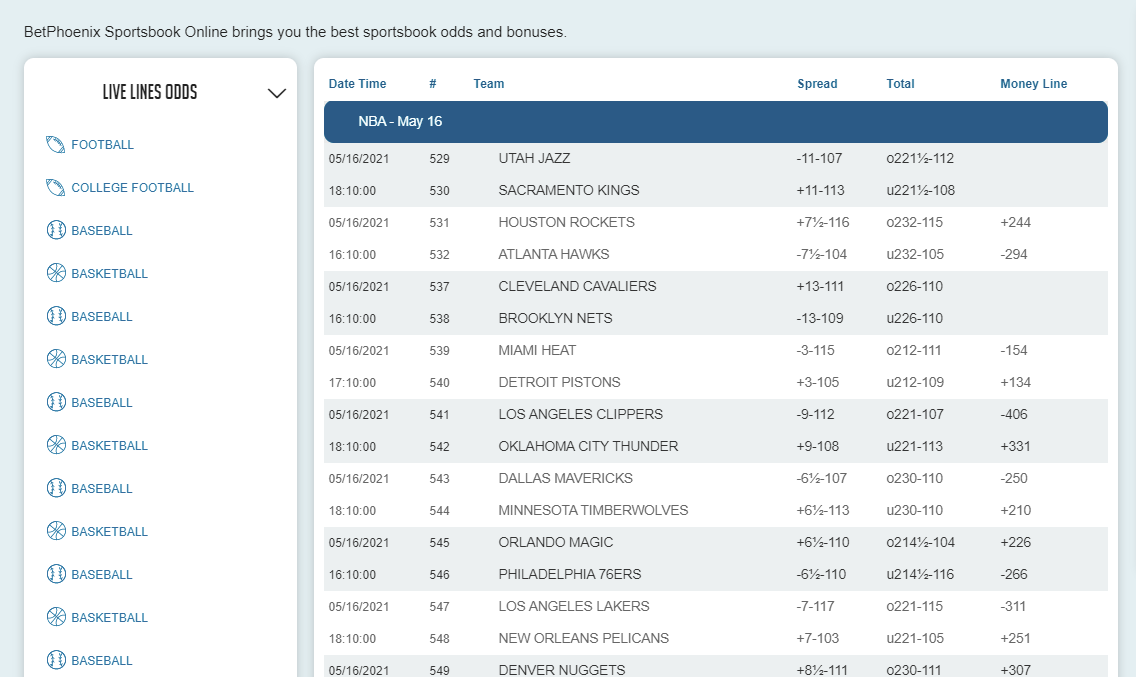Viewport: 1136px width, 677px height.
Task: Pick the Cavaliers spread +13-111
Action: point(820,286)
